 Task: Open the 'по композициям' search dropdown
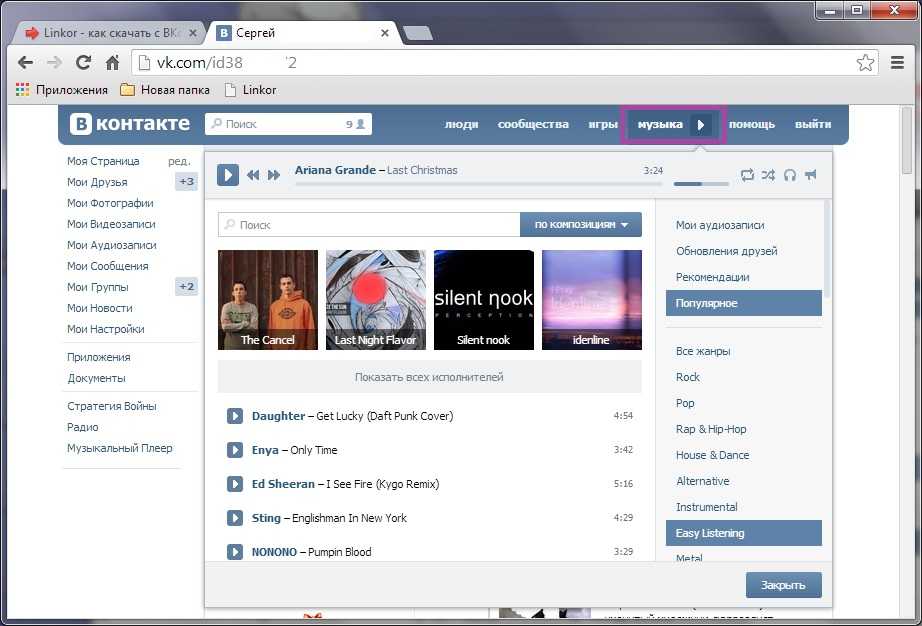click(581, 225)
